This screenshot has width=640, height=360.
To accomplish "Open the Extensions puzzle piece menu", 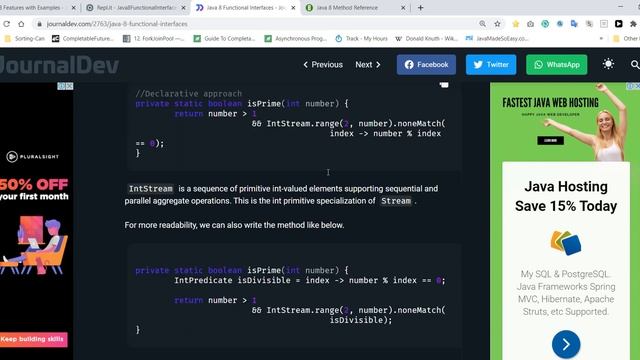I will pyautogui.click(x=633, y=24).
